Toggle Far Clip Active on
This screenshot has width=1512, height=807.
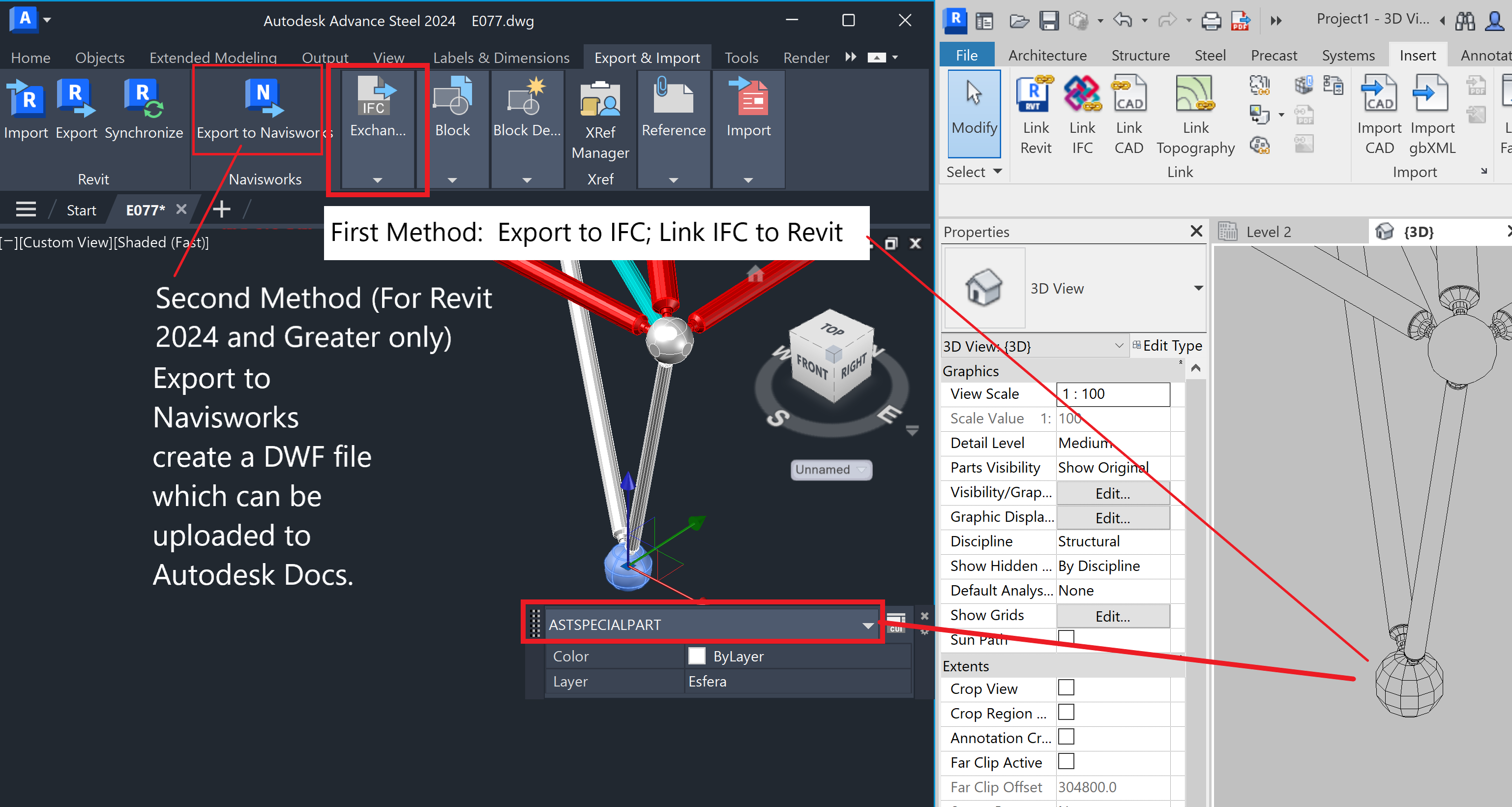pyautogui.click(x=1066, y=762)
